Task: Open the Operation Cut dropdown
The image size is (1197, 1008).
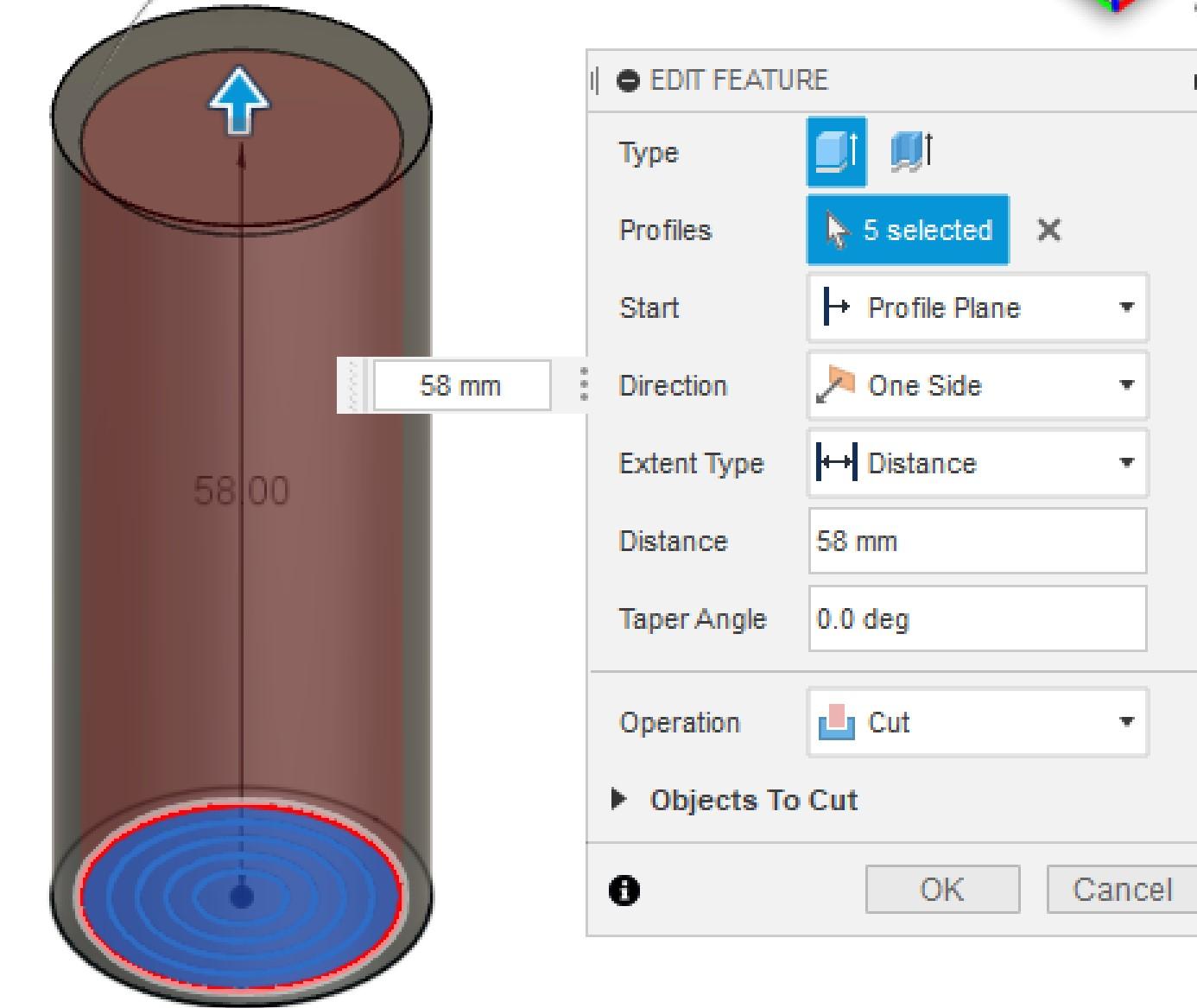Action: point(978,722)
